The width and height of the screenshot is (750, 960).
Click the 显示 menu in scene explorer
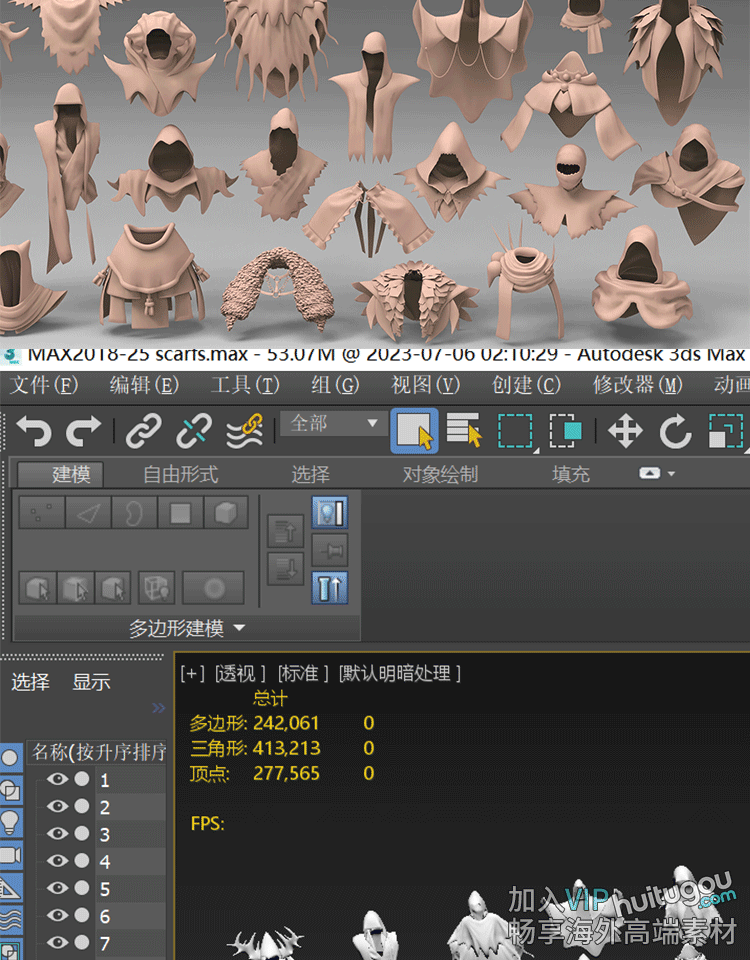pos(91,683)
